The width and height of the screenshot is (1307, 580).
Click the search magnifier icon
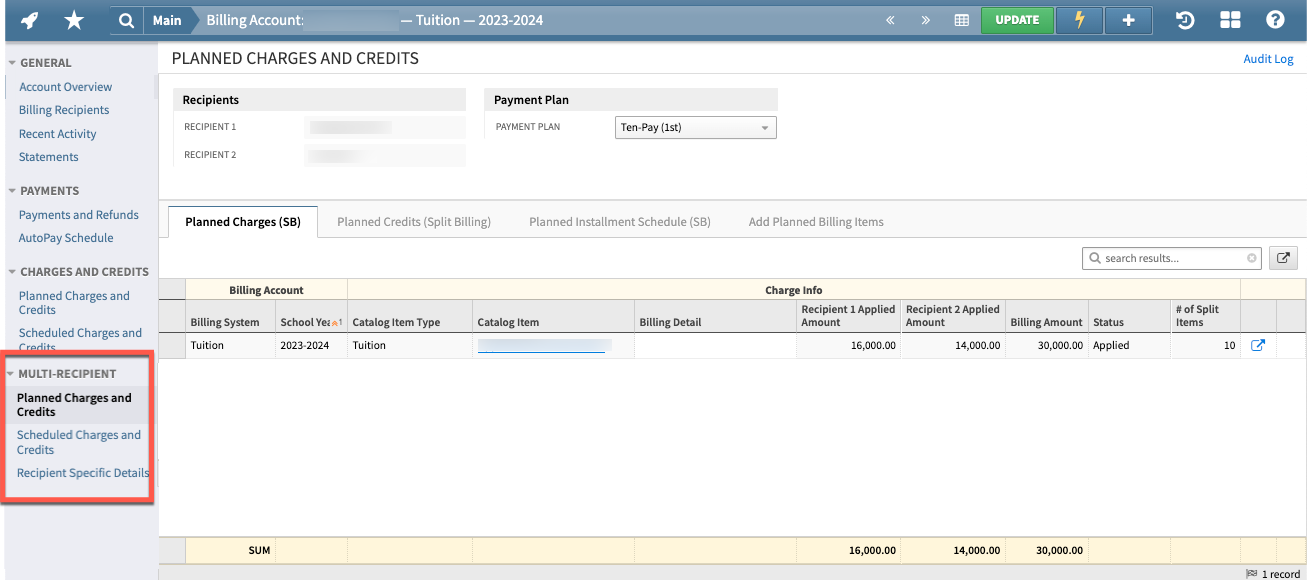[x=124, y=20]
